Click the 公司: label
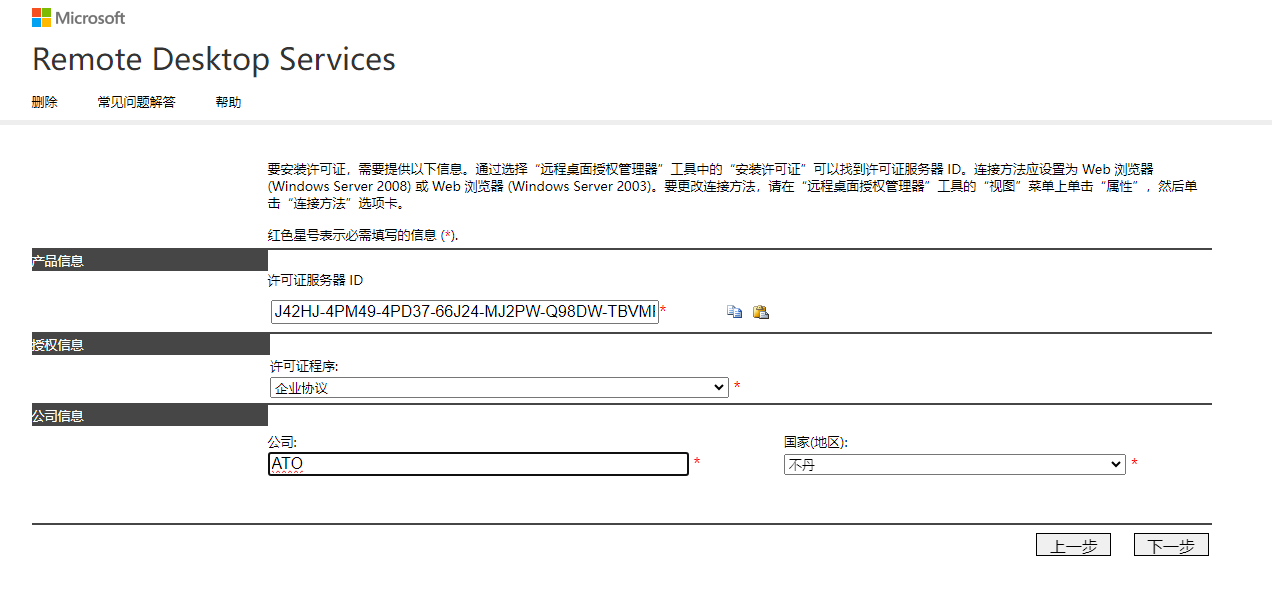1272x601 pixels. pyautogui.click(x=282, y=442)
